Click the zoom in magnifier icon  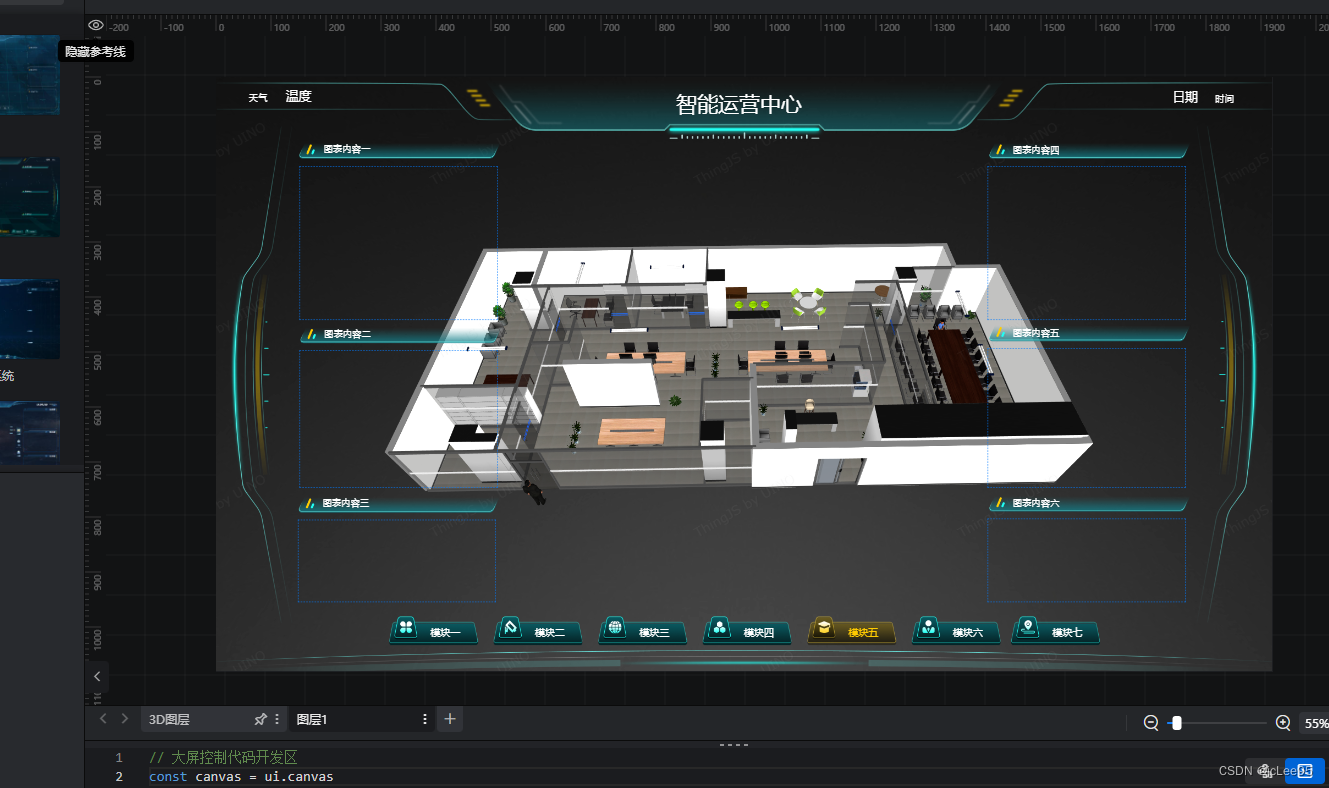(1284, 723)
